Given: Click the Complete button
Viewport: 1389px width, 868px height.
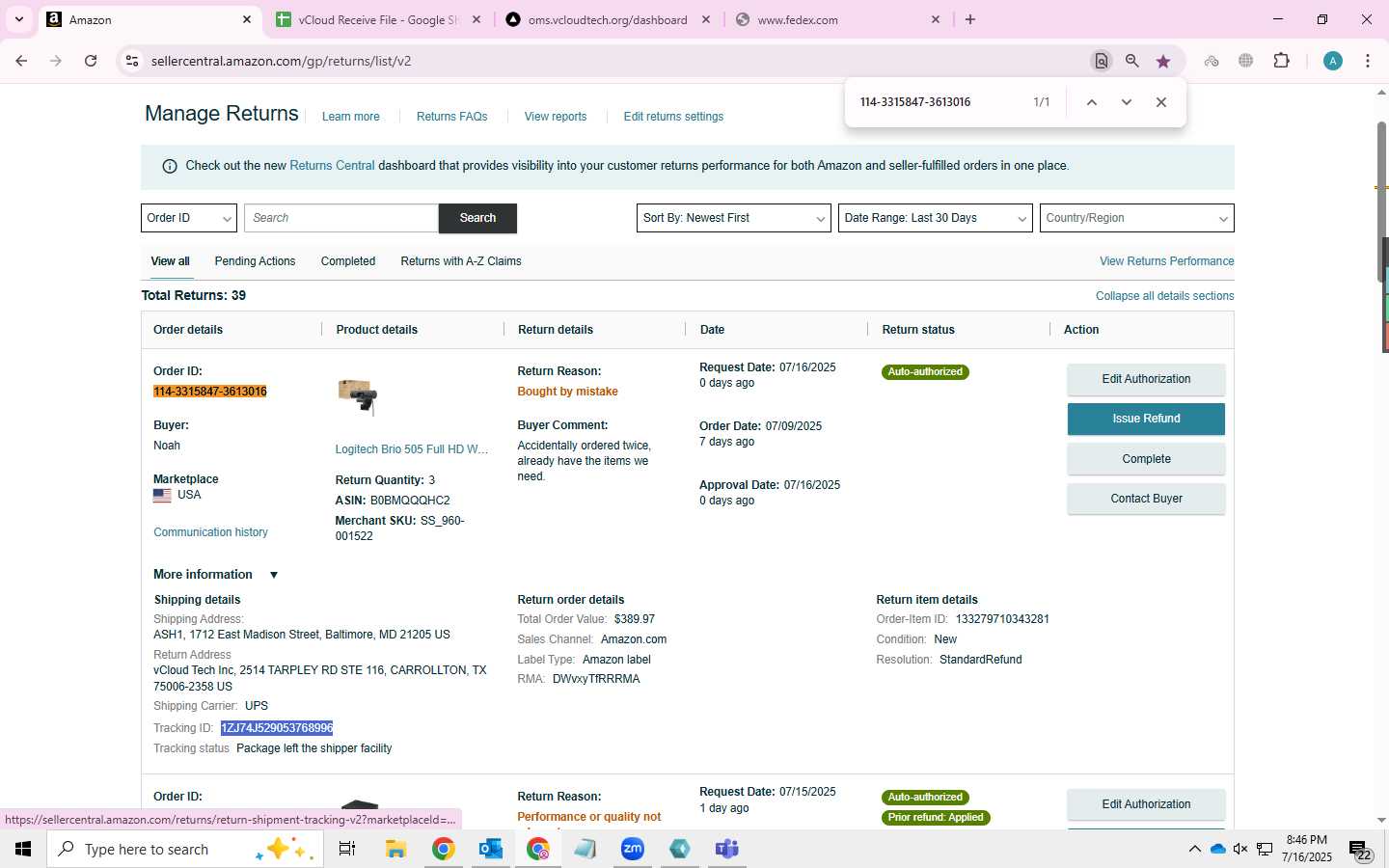Looking at the screenshot, I should coord(1146,459).
